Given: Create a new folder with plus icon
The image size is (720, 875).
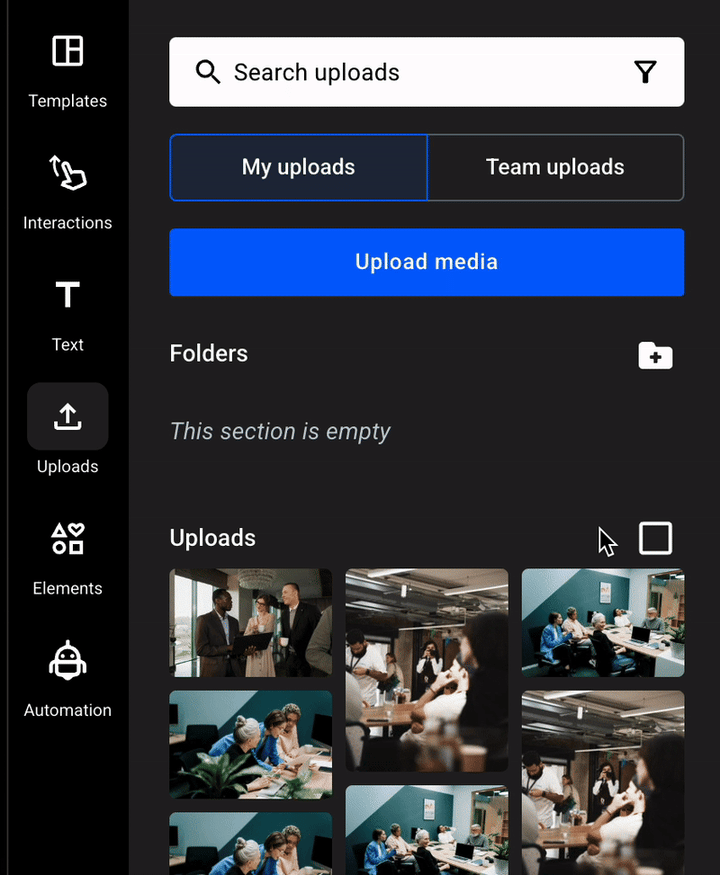Looking at the screenshot, I should 655,355.
